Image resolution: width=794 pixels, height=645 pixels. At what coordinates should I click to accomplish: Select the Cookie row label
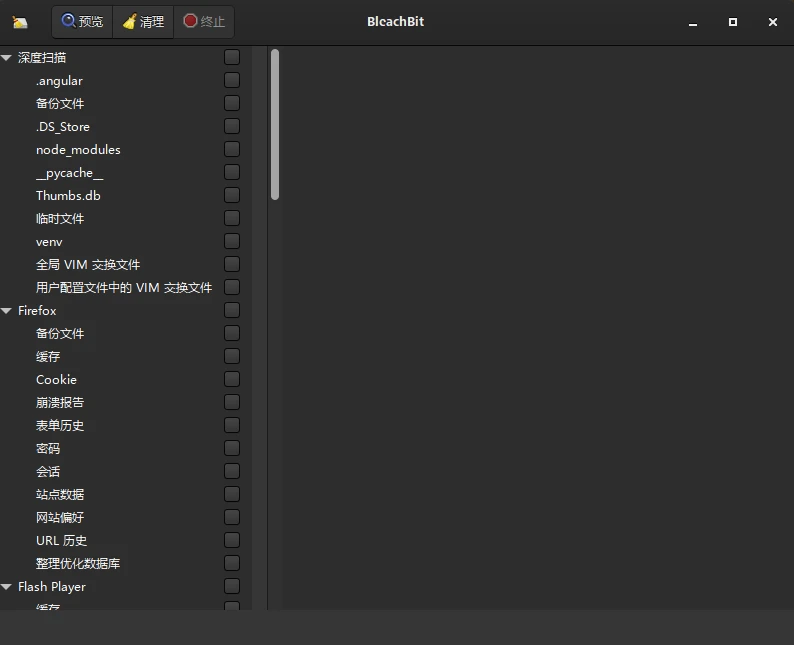click(56, 380)
